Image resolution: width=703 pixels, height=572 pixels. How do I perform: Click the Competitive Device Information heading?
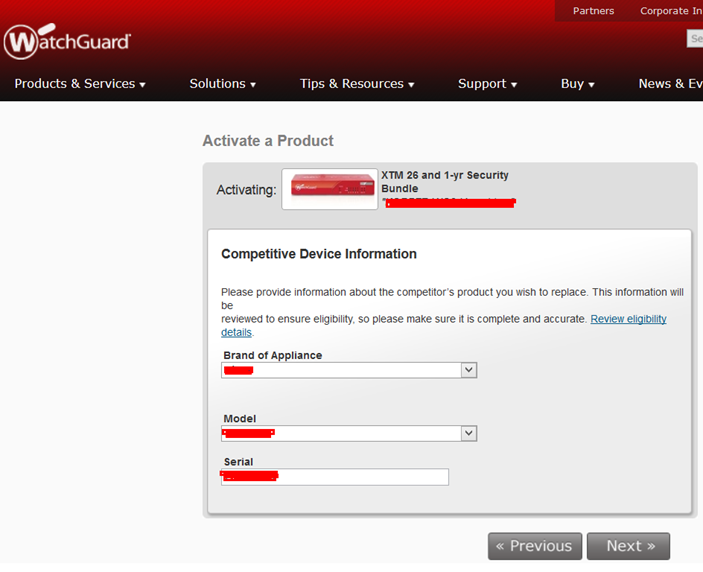[319, 254]
